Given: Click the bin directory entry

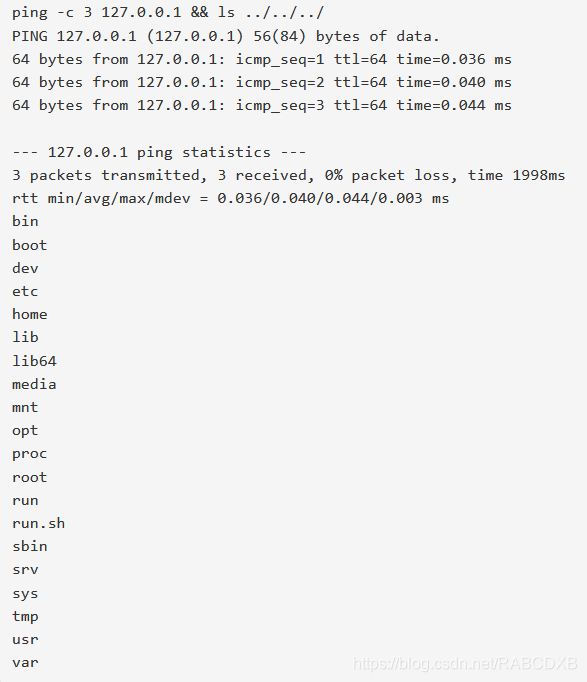Looking at the screenshot, I should 25,221.
